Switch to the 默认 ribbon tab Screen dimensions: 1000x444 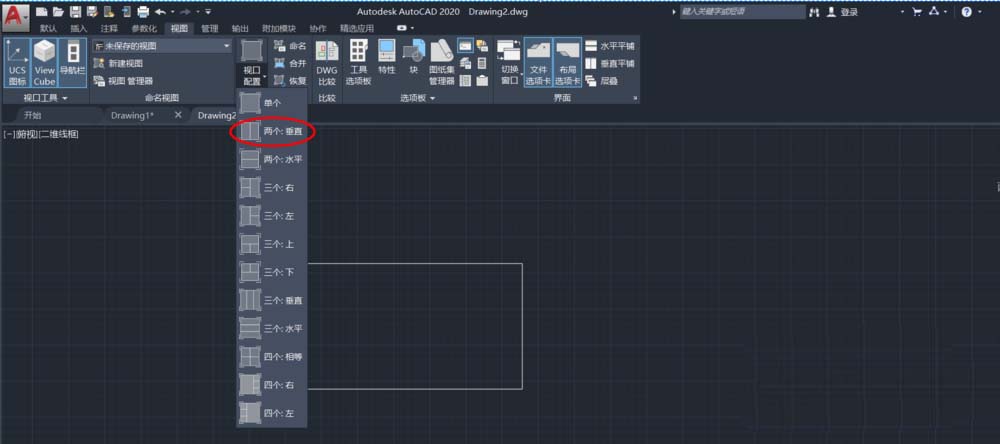coord(48,29)
